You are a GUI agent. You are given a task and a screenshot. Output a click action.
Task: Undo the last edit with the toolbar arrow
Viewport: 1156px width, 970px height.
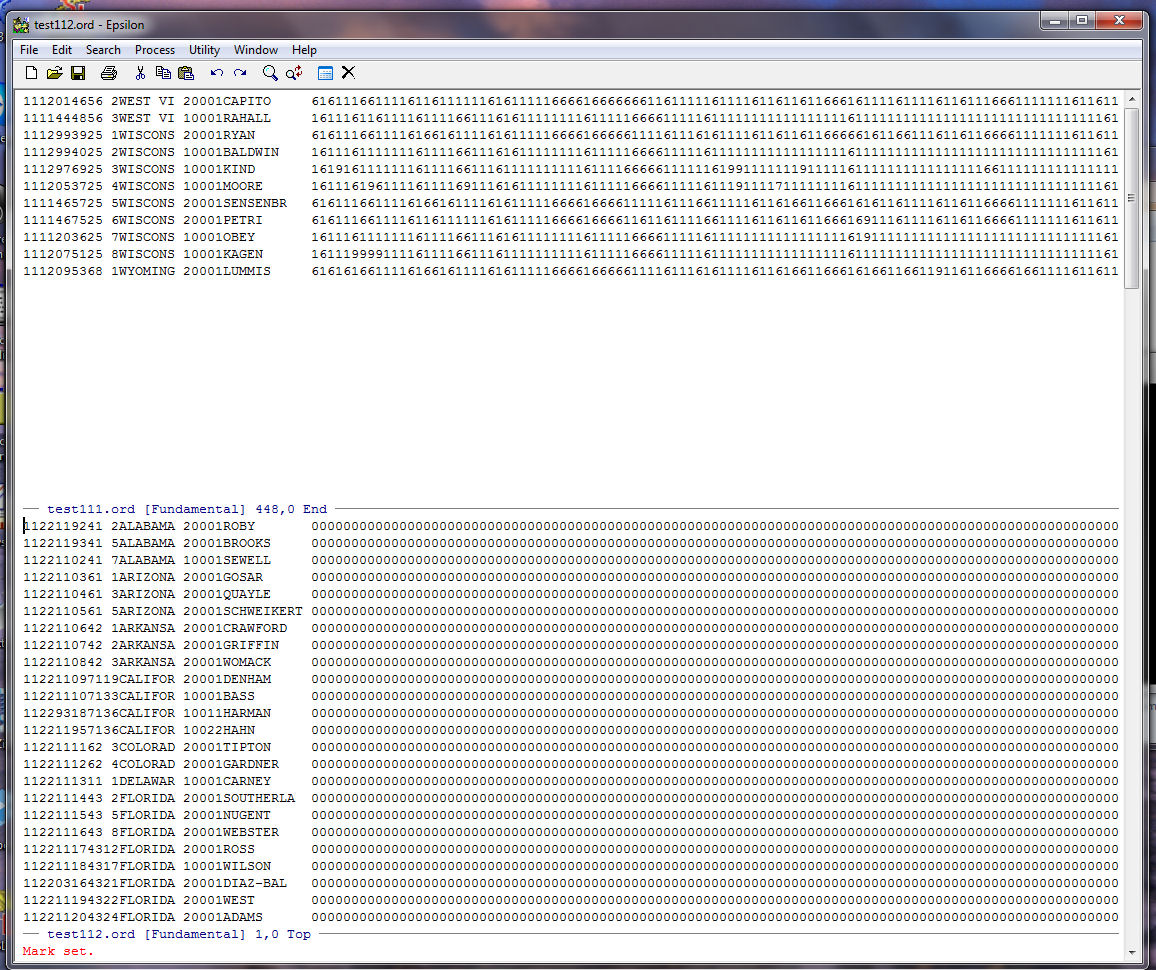(x=217, y=73)
